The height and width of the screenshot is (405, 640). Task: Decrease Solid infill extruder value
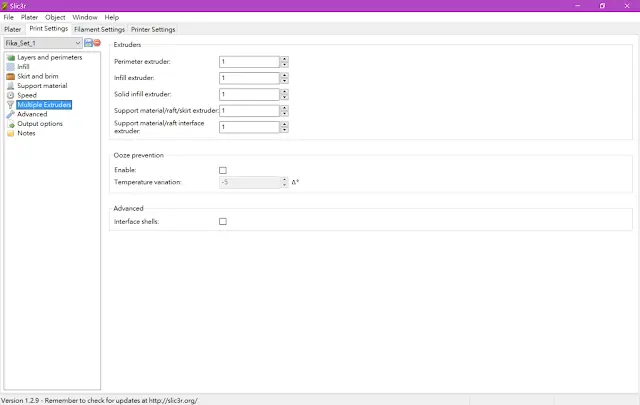[284, 97]
